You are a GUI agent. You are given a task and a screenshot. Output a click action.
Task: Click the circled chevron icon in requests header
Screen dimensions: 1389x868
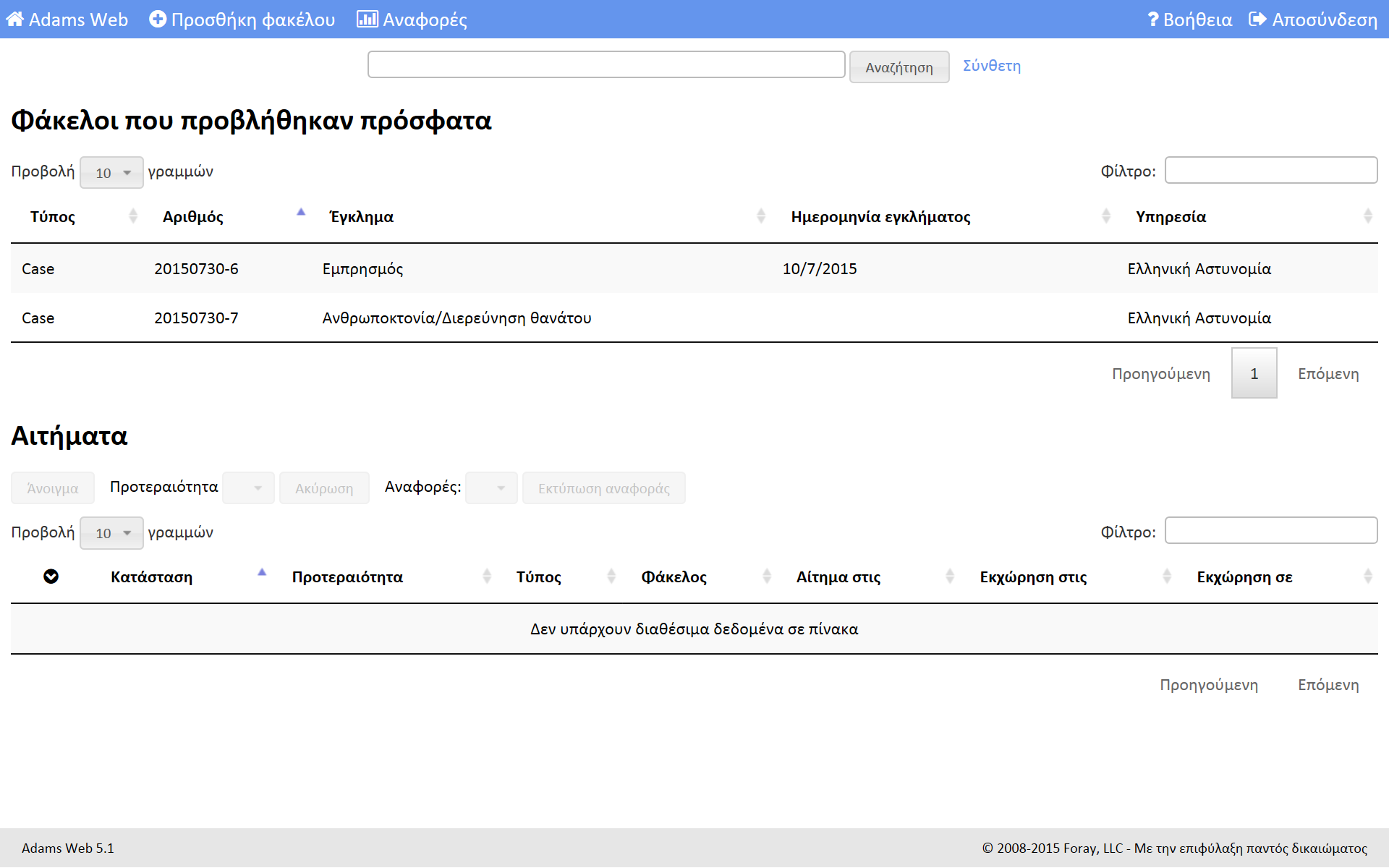coord(51,576)
